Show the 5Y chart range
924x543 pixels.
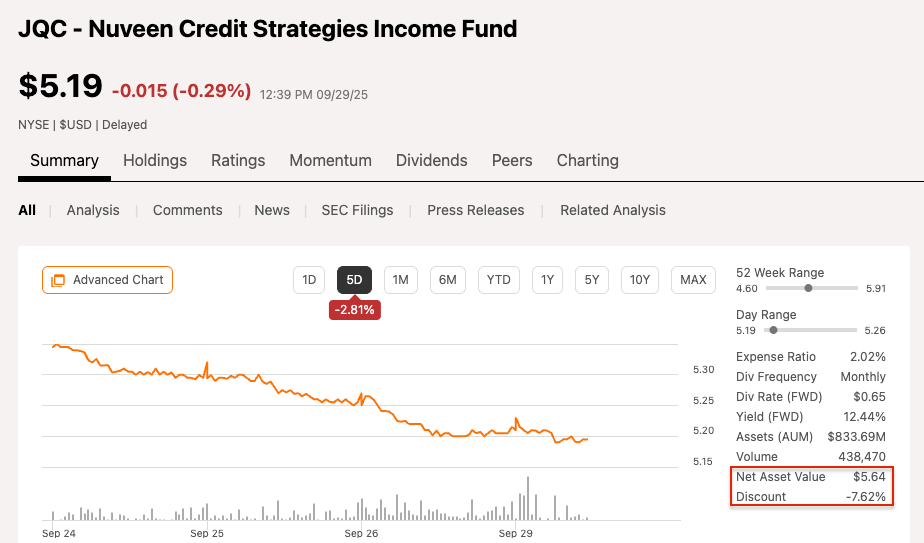592,280
